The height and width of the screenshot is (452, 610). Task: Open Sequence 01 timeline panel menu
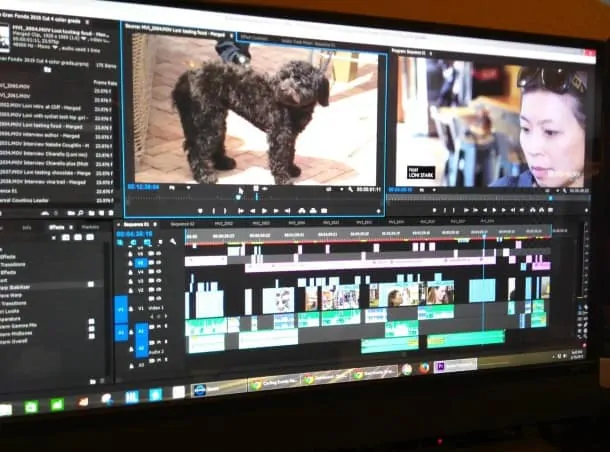[x=155, y=224]
